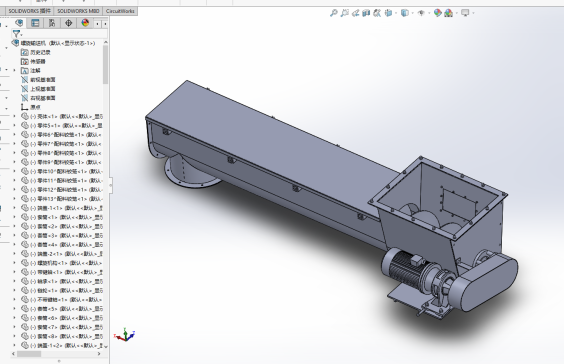Select the 零件12 component row
Screen dimensions: 564x364
(62, 190)
